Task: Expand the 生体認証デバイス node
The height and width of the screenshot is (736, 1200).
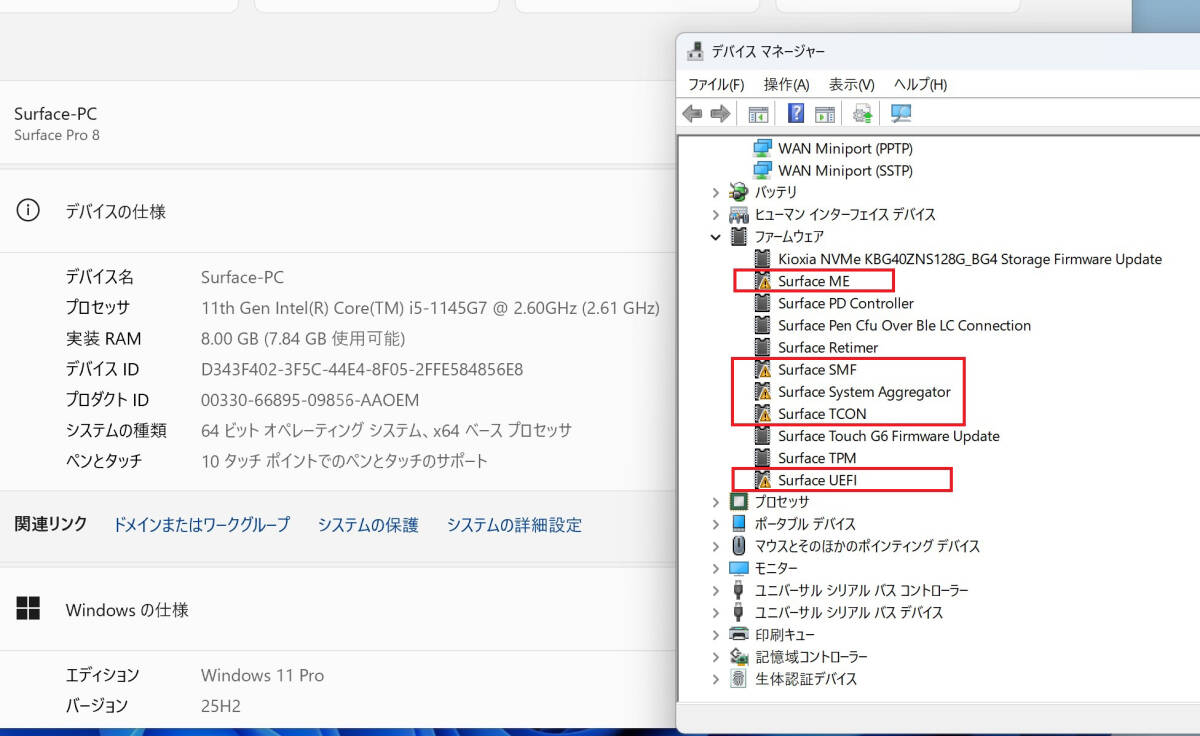Action: 715,679
